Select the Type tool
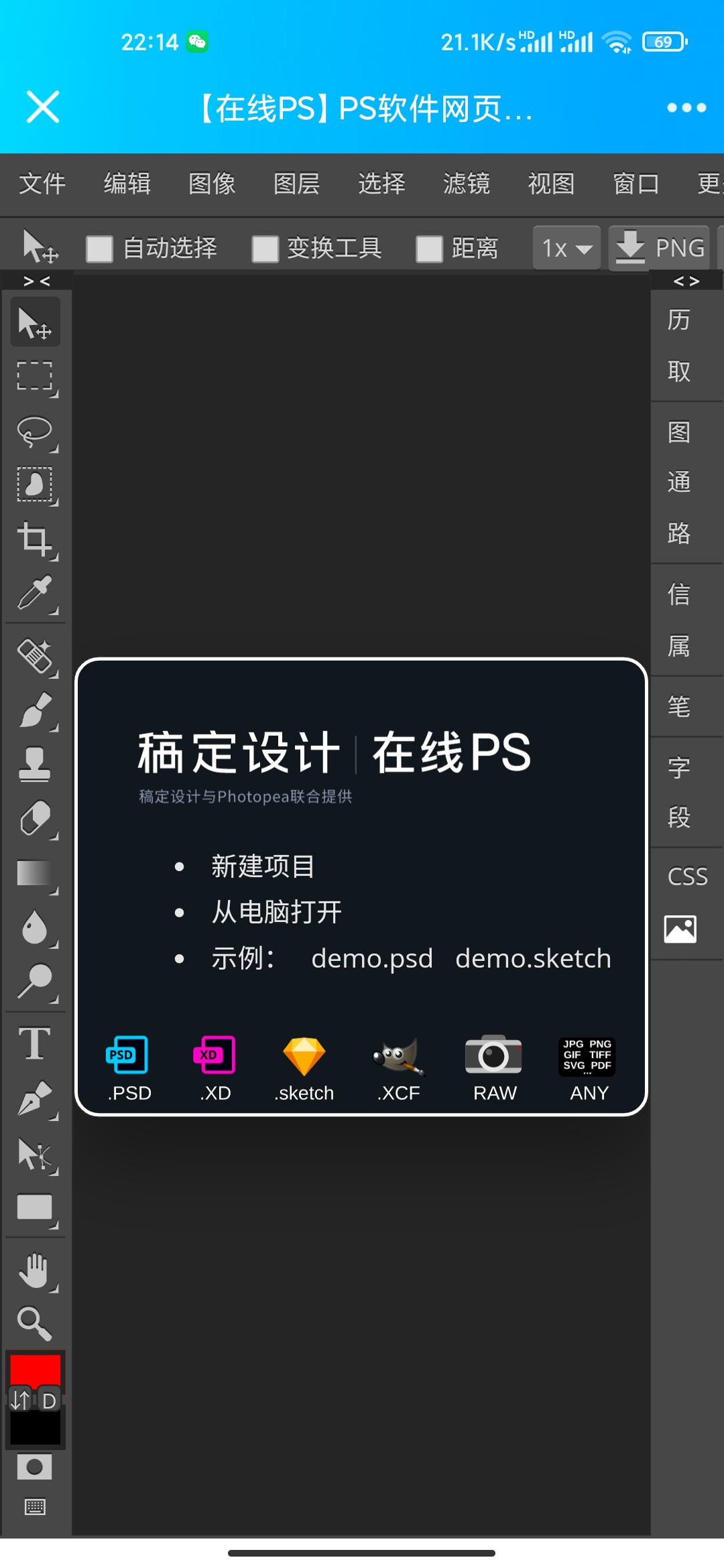The width and height of the screenshot is (724, 1568). [36, 1043]
